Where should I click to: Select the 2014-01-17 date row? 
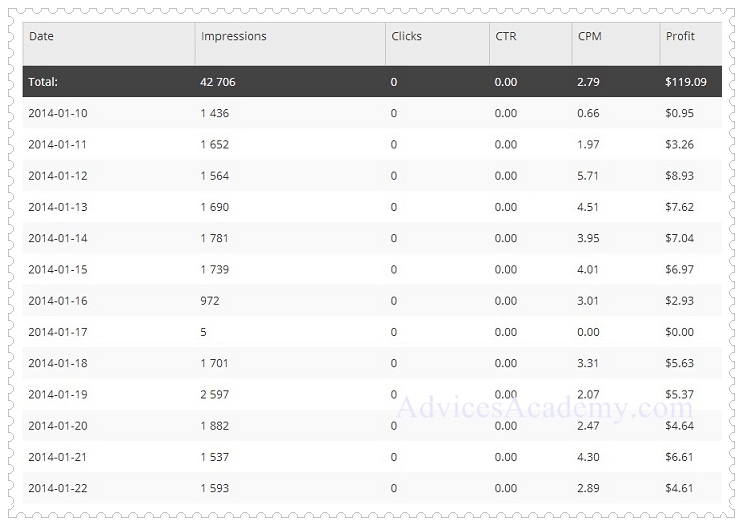click(57, 332)
